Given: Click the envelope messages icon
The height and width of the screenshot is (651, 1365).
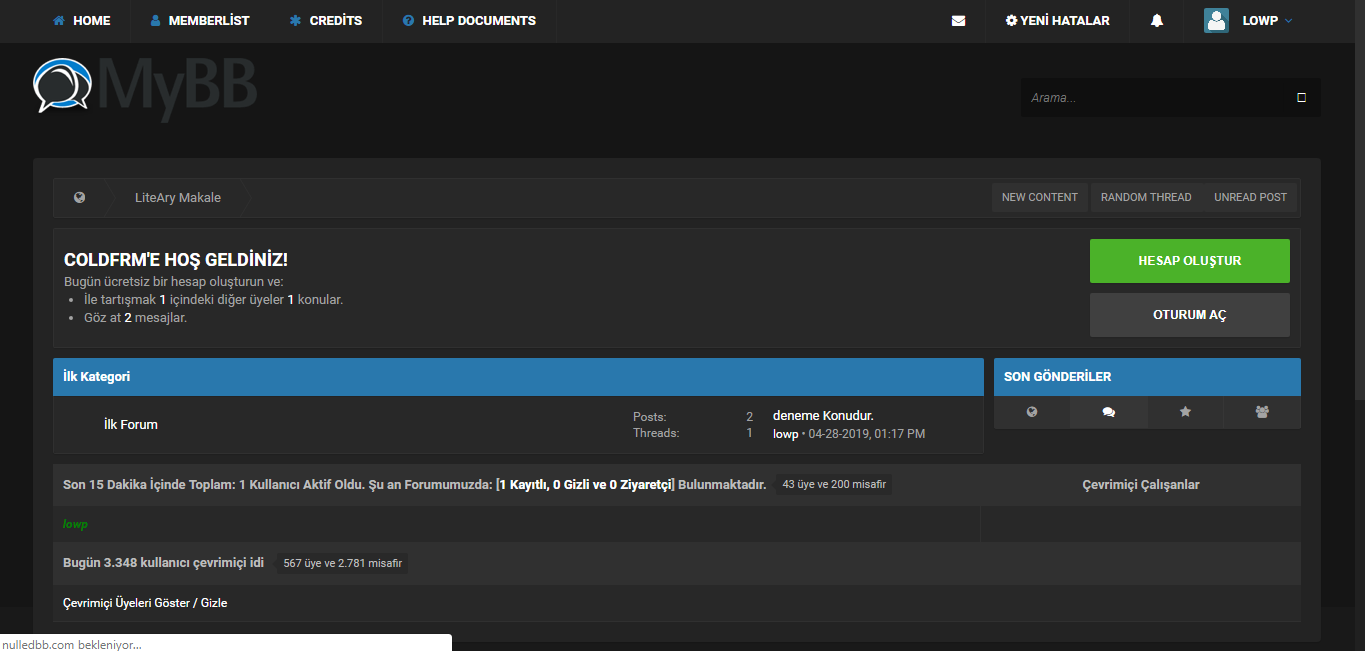Looking at the screenshot, I should (958, 21).
